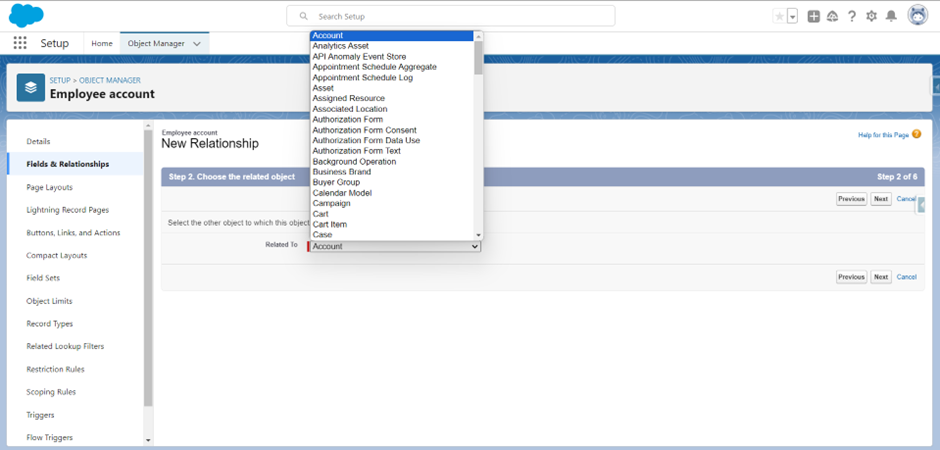Image resolution: width=940 pixels, height=450 pixels.
Task: Switch to the Home tab
Action: point(102,43)
